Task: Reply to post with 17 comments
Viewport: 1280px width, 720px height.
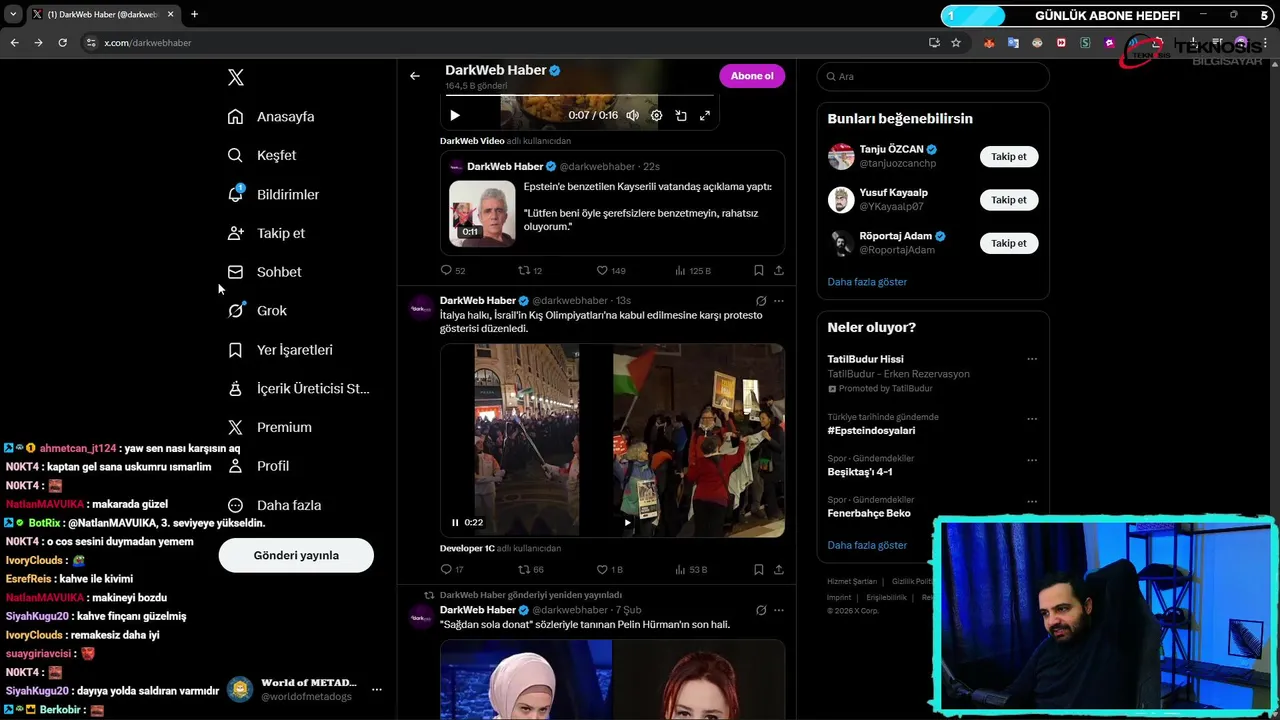Action: [452, 569]
